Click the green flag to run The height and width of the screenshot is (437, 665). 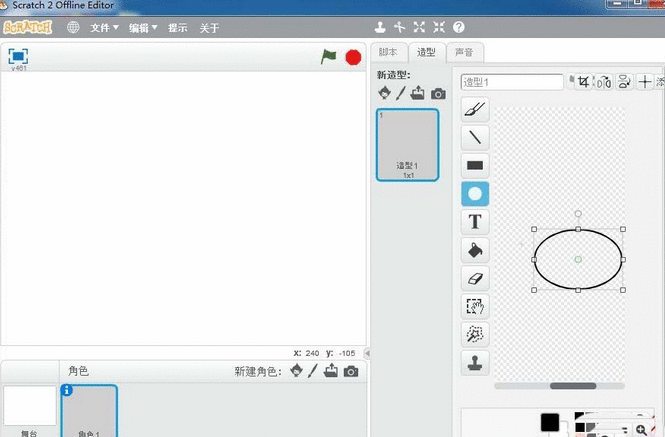329,57
